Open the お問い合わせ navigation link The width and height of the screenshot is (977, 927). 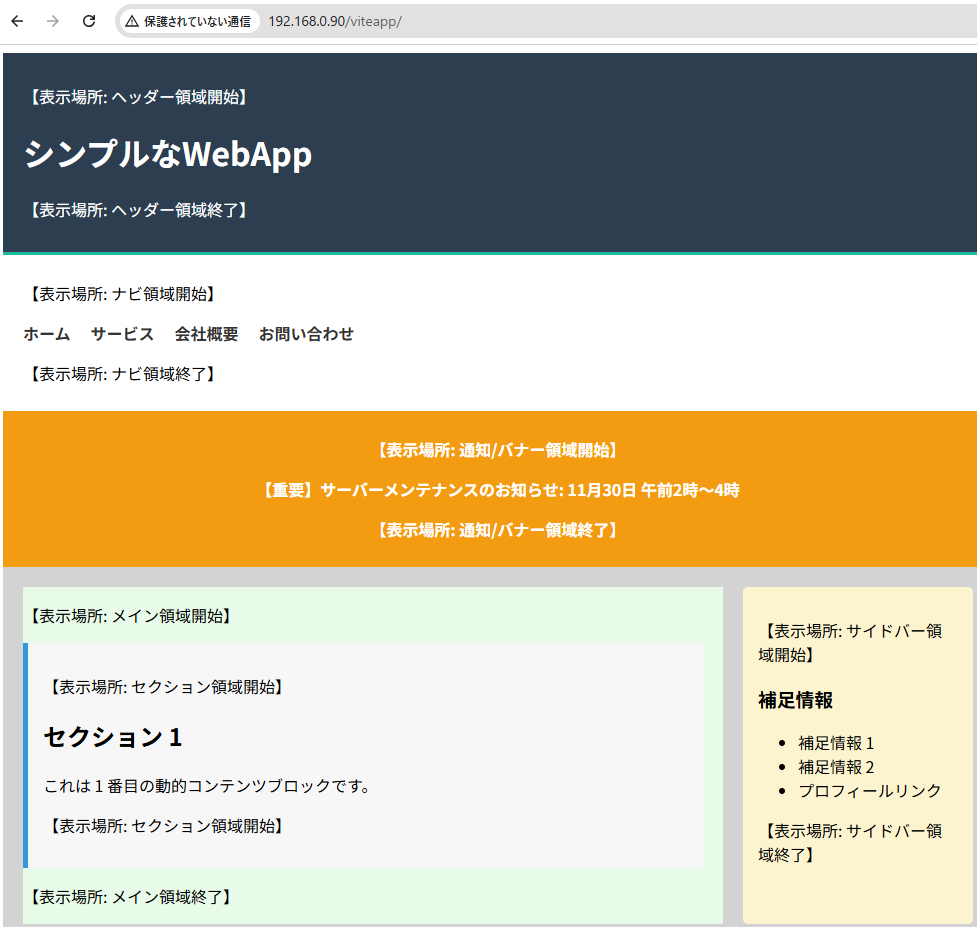click(306, 334)
